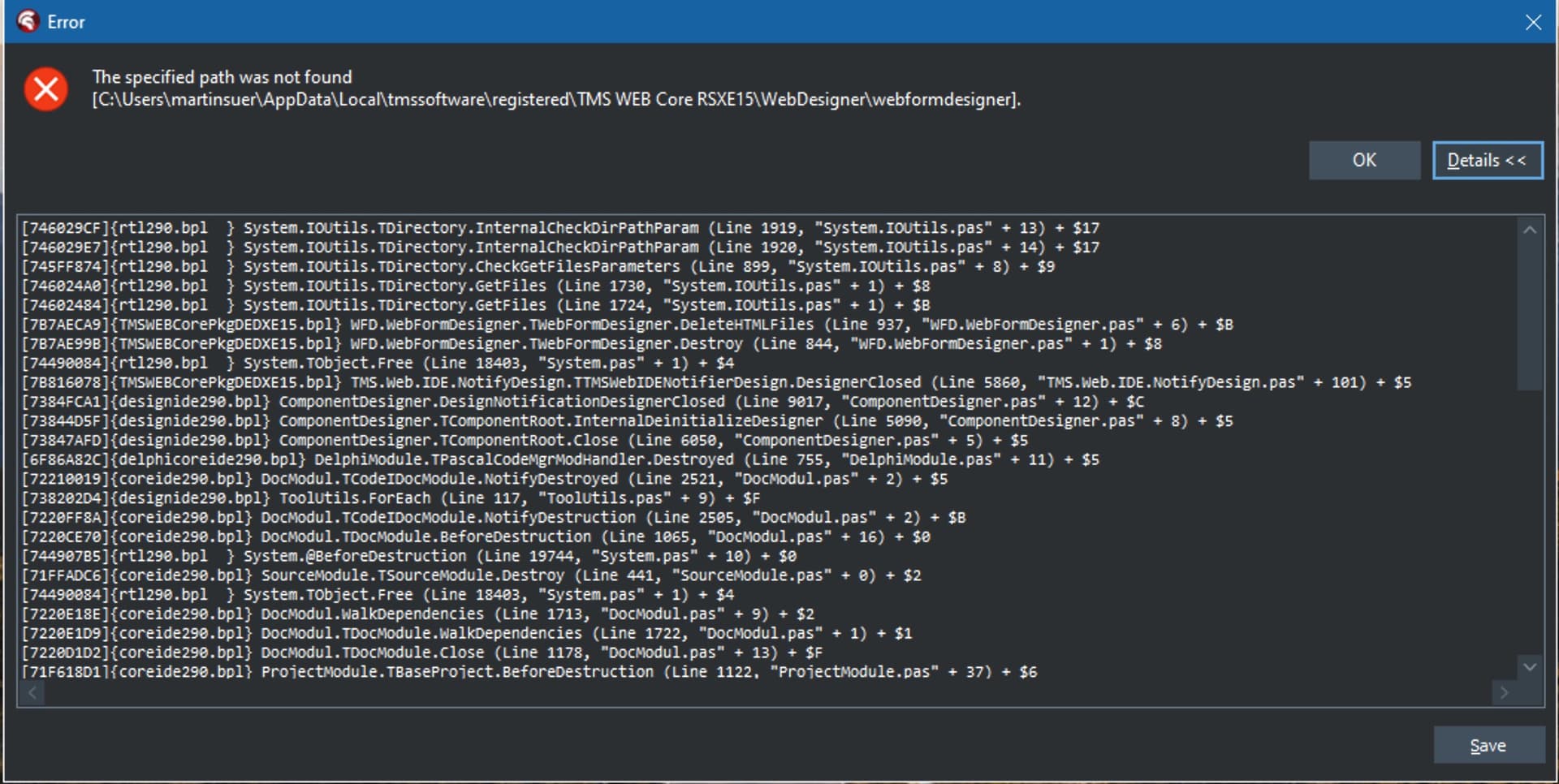Click the webformdesigner path text in the message
Viewport: 1559px width, 784px height.
556,100
